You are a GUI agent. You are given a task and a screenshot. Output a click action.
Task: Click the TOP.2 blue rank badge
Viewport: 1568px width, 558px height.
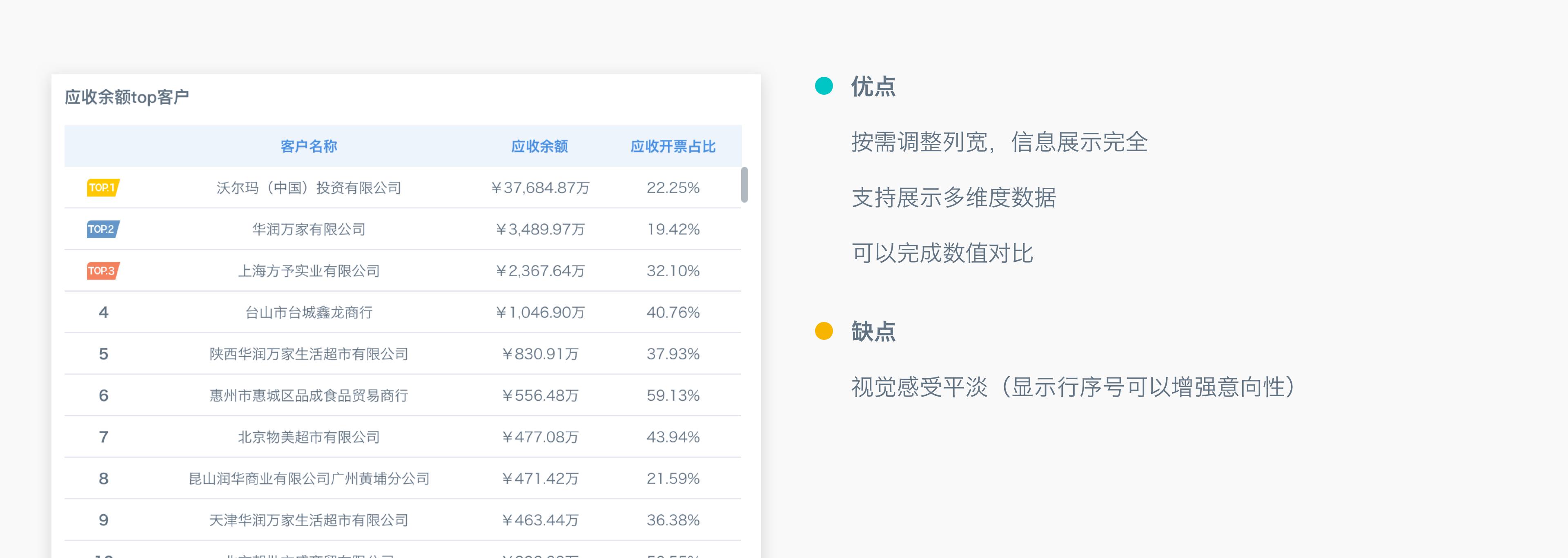click(x=103, y=229)
